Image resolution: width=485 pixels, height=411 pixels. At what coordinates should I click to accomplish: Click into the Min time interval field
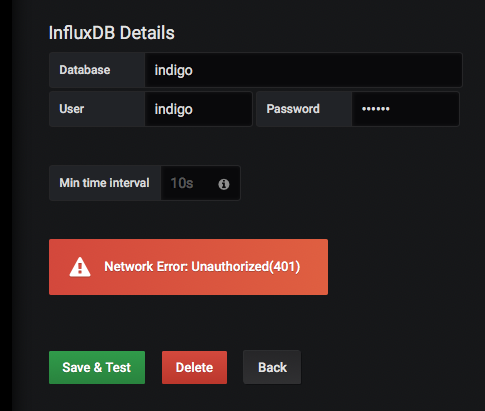pos(200,183)
